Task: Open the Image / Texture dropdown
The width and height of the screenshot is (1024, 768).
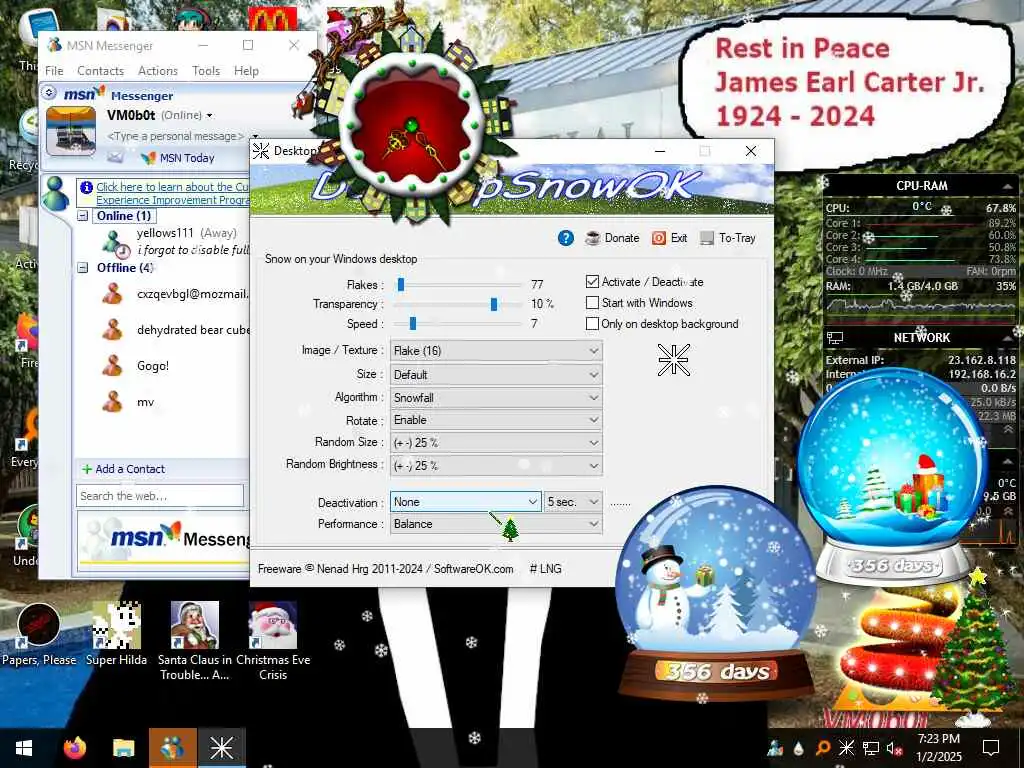Action: point(496,351)
